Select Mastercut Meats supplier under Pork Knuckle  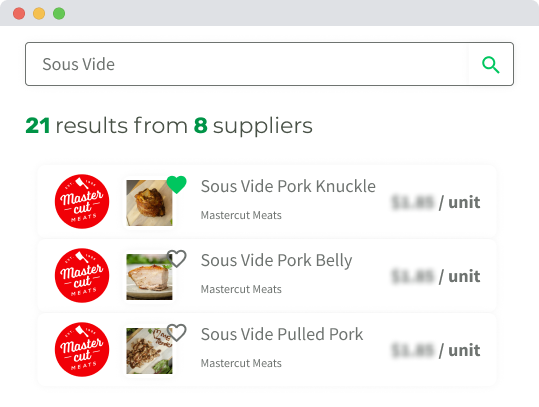241,215
